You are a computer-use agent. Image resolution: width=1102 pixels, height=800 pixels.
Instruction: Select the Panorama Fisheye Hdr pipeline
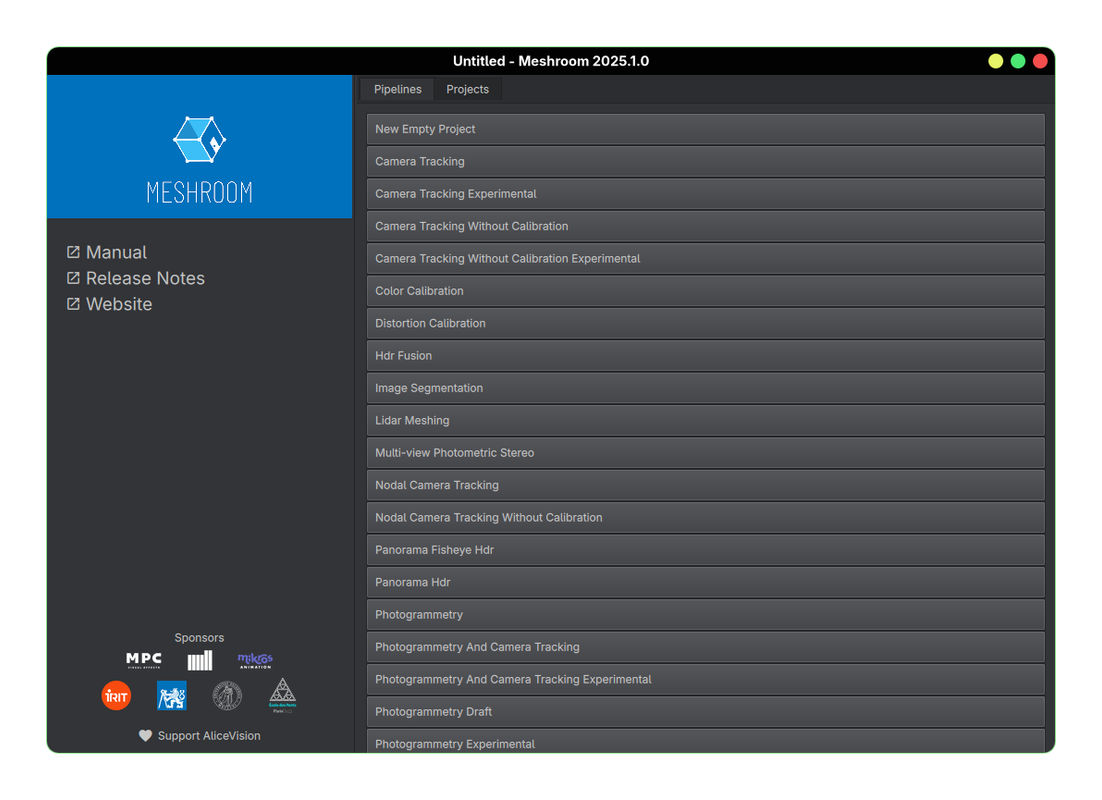tap(706, 550)
